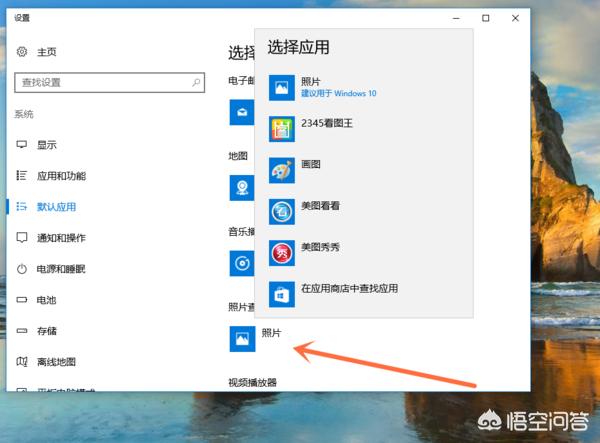Viewport: 600px width, 443px height.
Task: Click the 主页 label
Action: pyautogui.click(x=47, y=52)
